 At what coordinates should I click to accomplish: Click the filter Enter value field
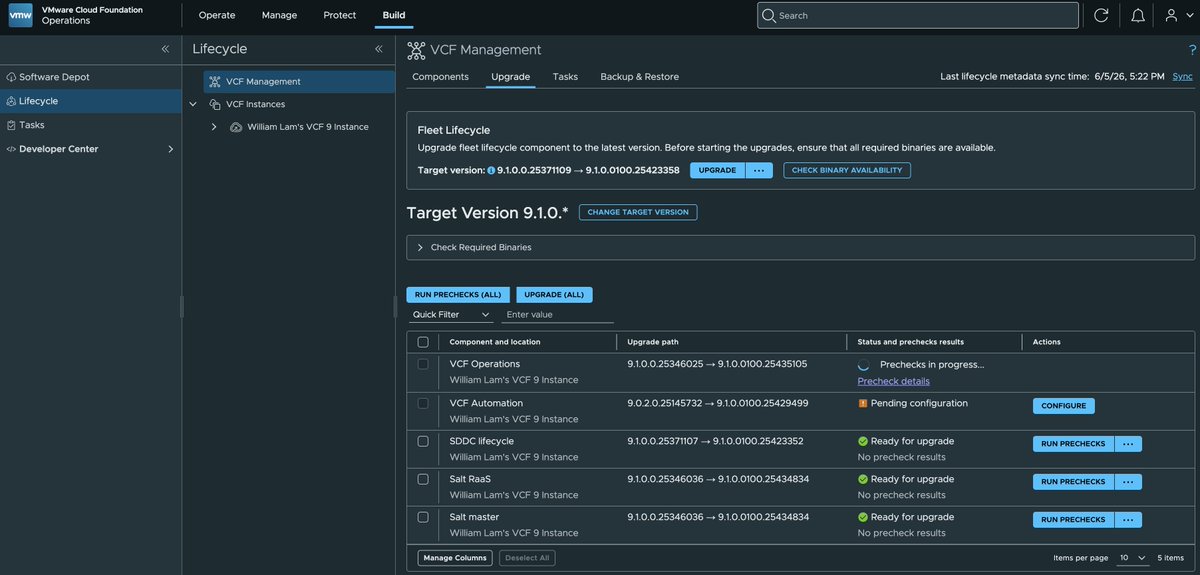tap(558, 314)
